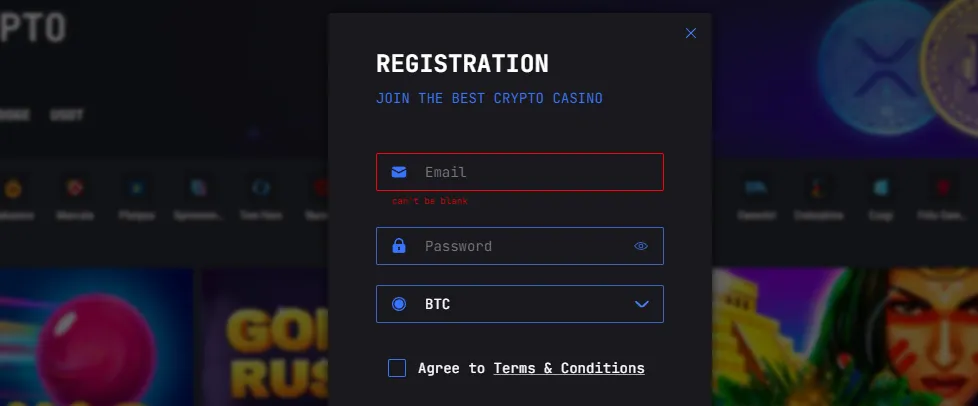Click the blue circle icon beside BTC
This screenshot has width=978, height=406.
tap(399, 304)
